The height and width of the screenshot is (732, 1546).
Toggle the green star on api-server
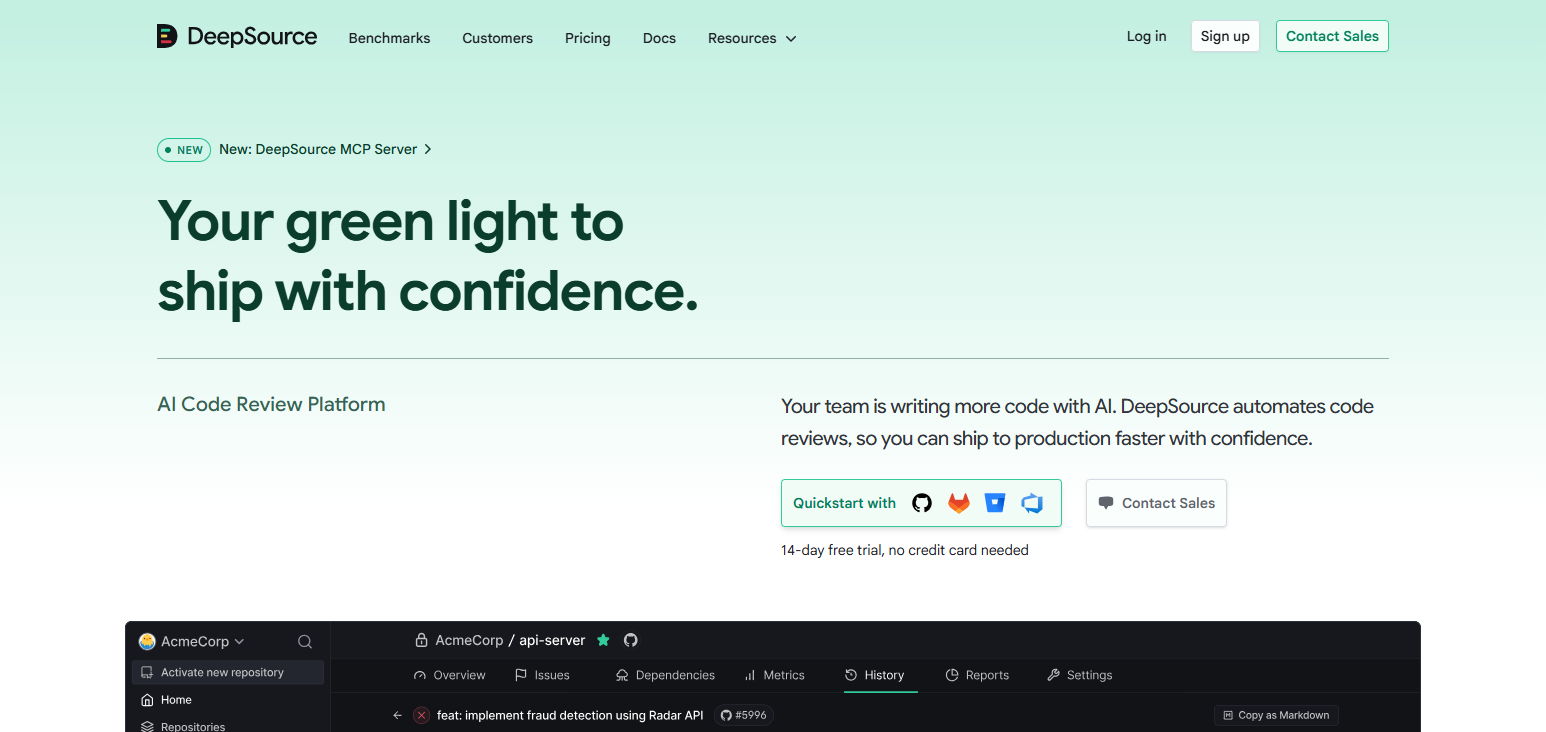(x=603, y=640)
